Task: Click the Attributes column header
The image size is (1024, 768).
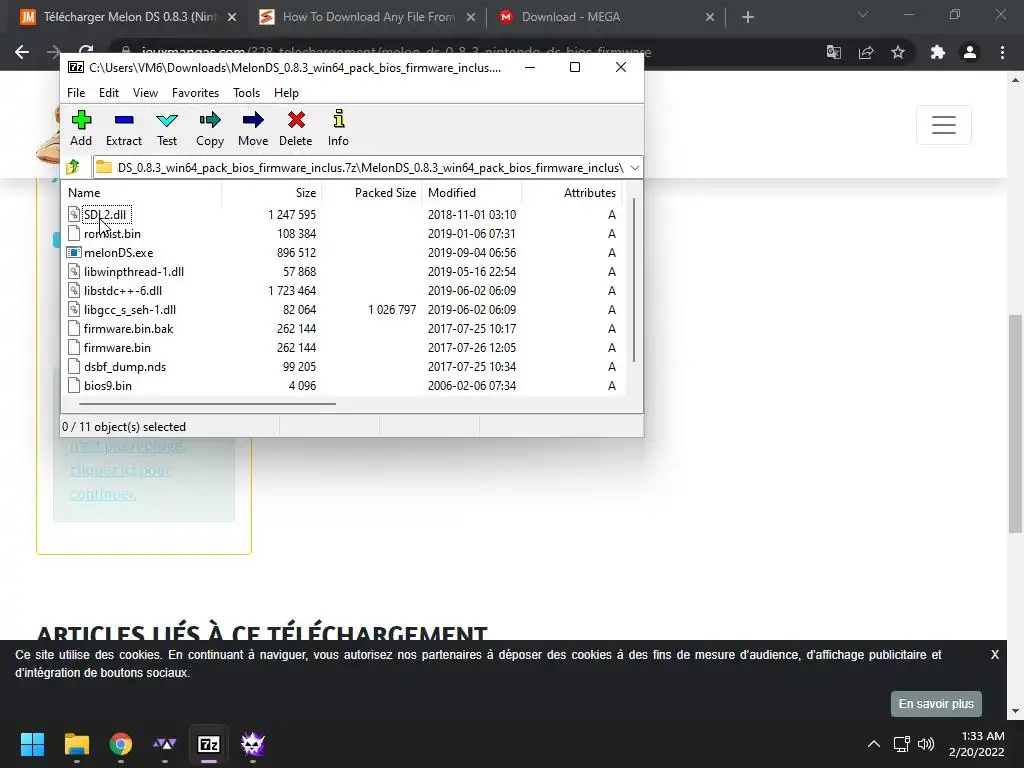Action: point(571,193)
